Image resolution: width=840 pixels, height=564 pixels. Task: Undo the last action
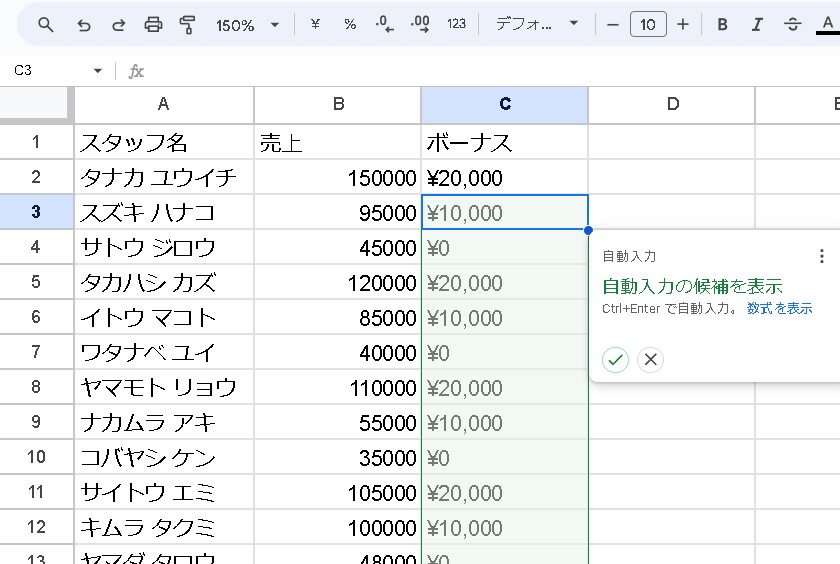tap(84, 25)
